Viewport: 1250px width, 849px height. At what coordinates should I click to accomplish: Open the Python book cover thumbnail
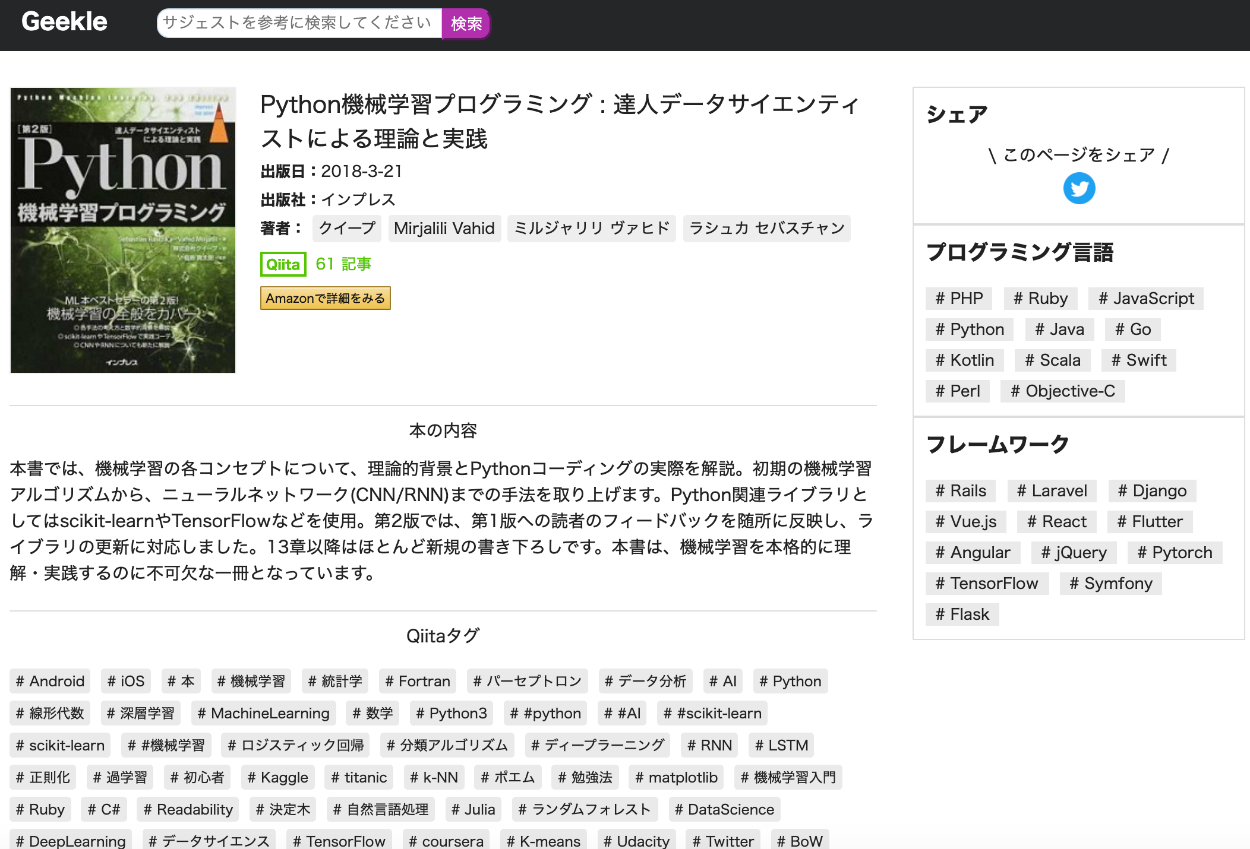click(x=123, y=230)
